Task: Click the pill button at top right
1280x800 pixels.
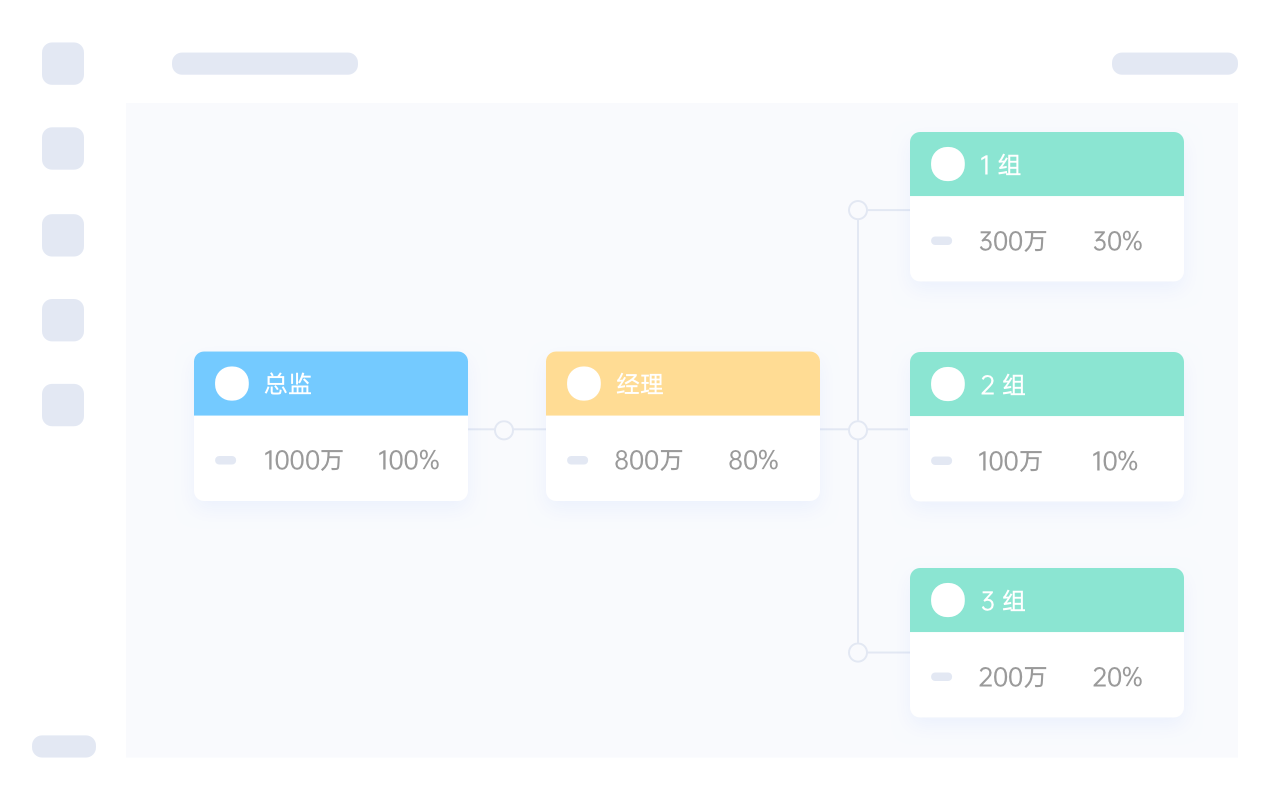Action: point(1174,64)
